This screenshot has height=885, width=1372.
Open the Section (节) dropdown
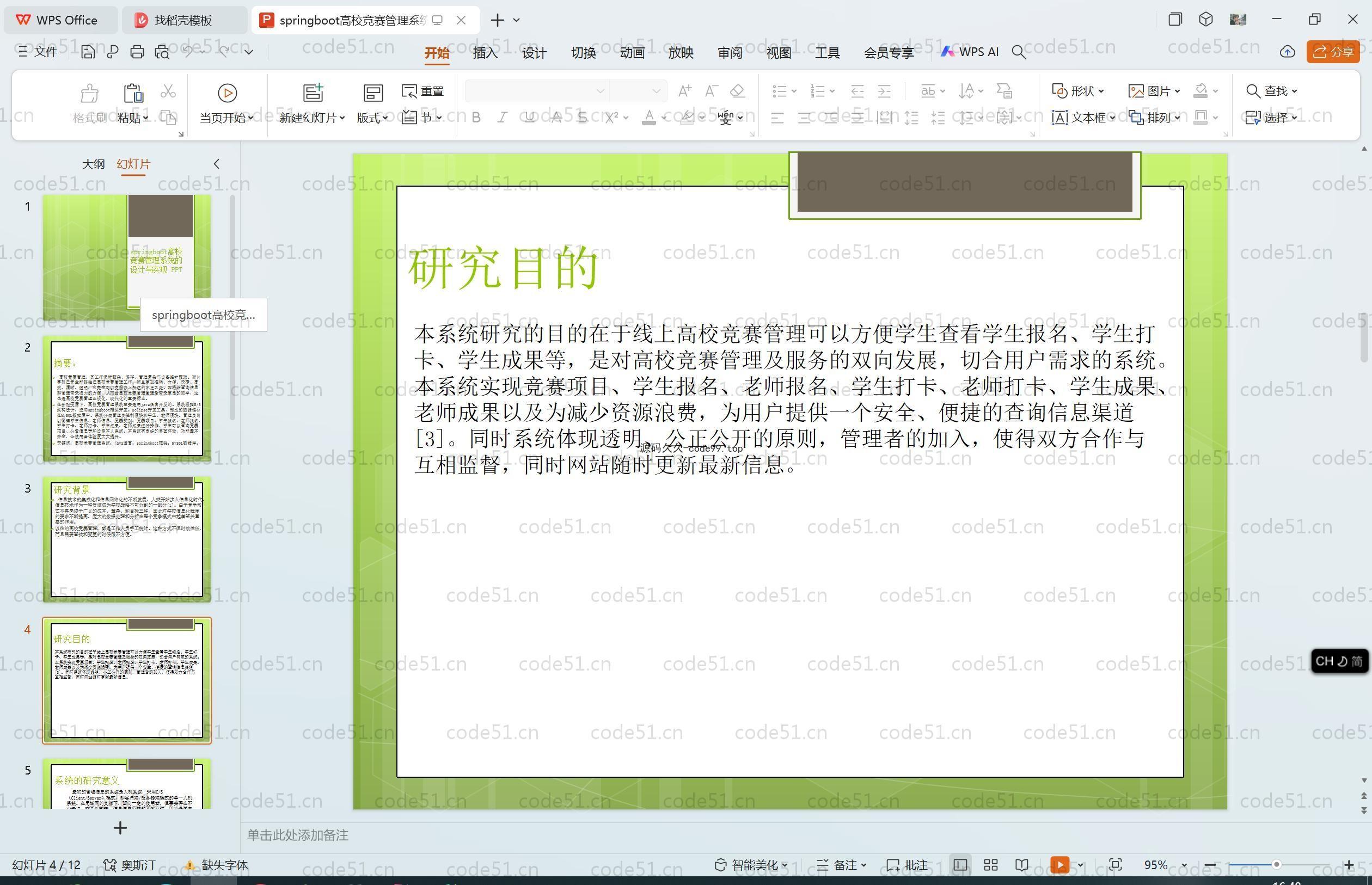(x=422, y=117)
